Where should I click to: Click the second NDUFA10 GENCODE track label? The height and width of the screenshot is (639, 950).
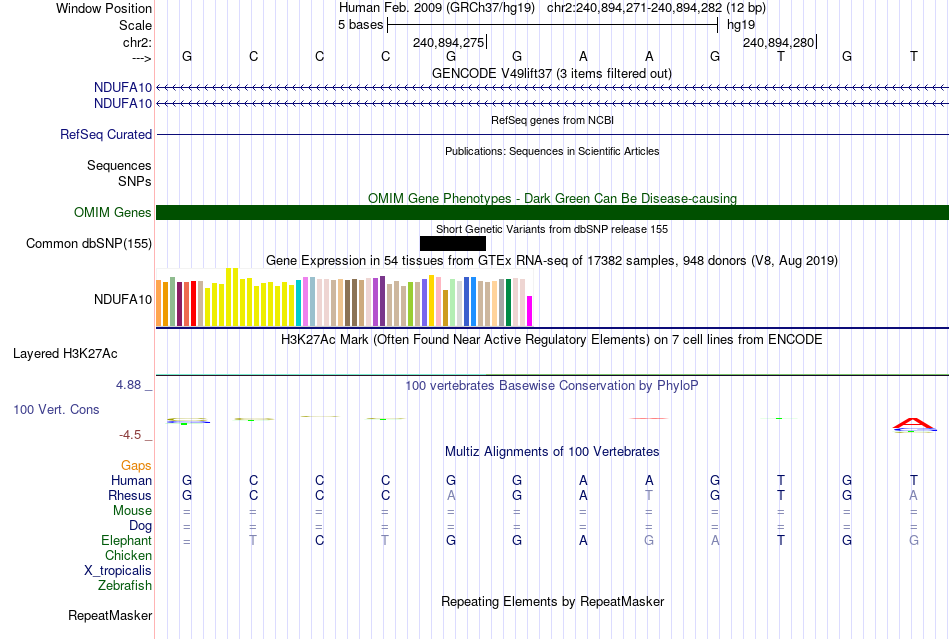coord(122,104)
